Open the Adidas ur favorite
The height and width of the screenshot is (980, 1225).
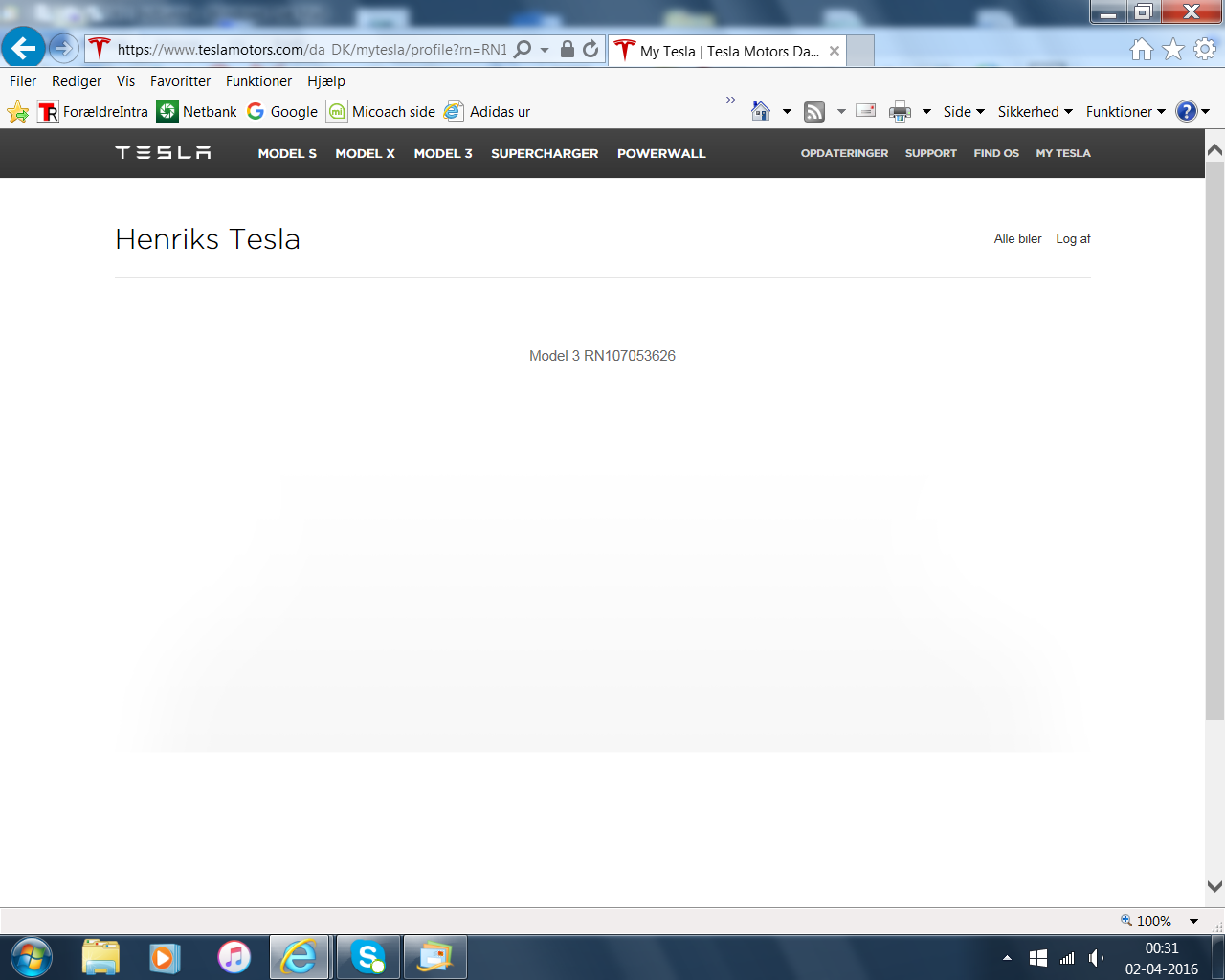click(x=487, y=112)
